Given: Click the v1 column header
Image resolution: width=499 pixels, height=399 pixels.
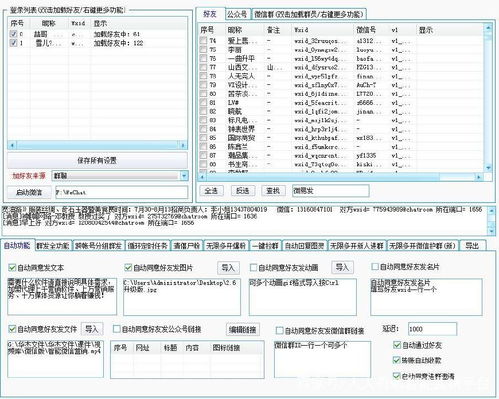Looking at the screenshot, I should click(395, 30).
